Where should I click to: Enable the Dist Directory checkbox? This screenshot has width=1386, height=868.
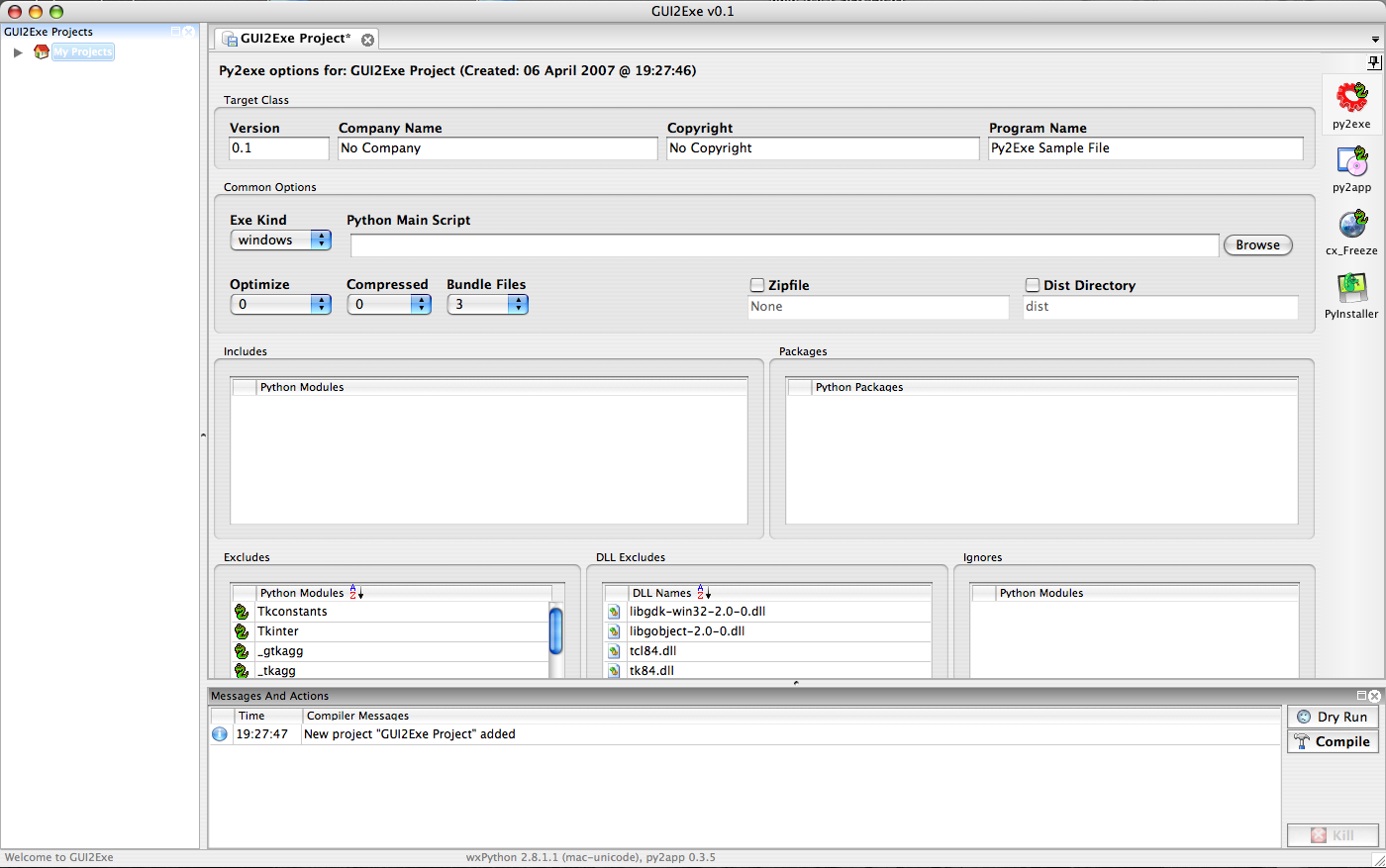(x=1033, y=285)
